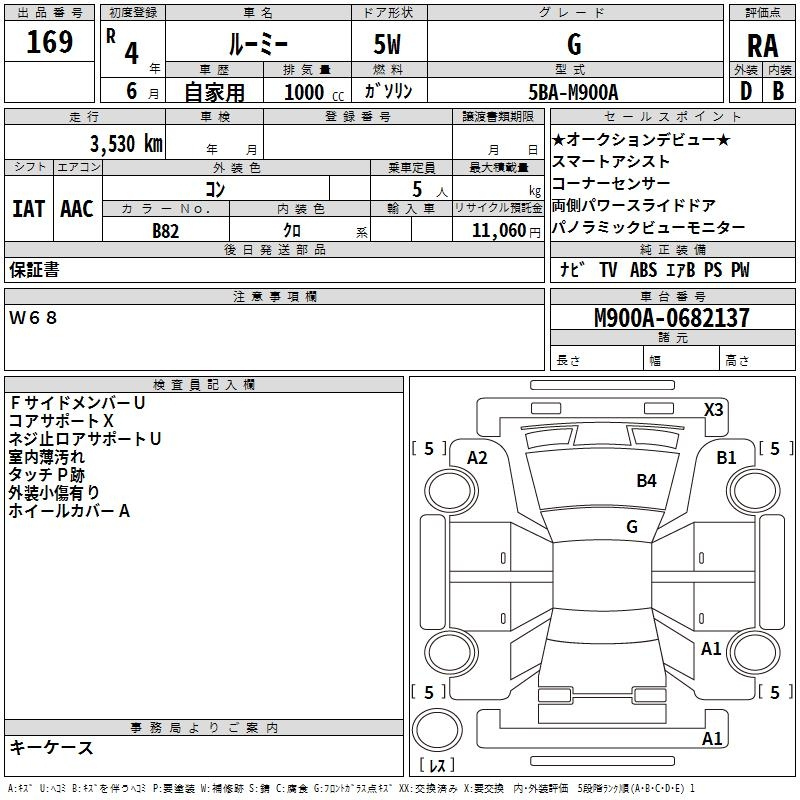Select the W68 note in remarks box
800x800 pixels.
pyautogui.click(x=34, y=318)
